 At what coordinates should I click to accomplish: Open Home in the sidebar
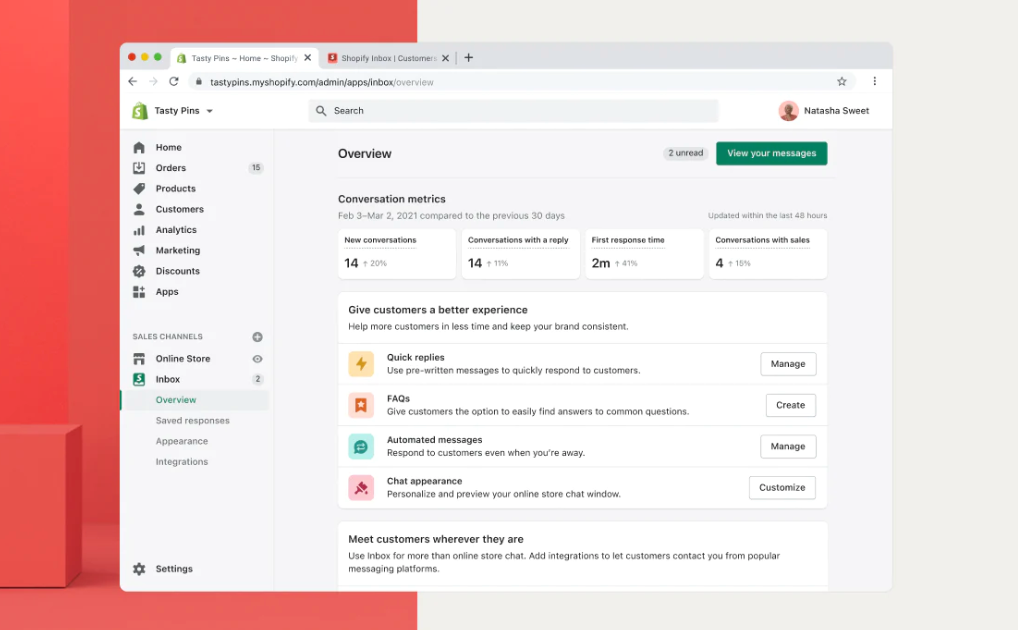[x=168, y=147]
